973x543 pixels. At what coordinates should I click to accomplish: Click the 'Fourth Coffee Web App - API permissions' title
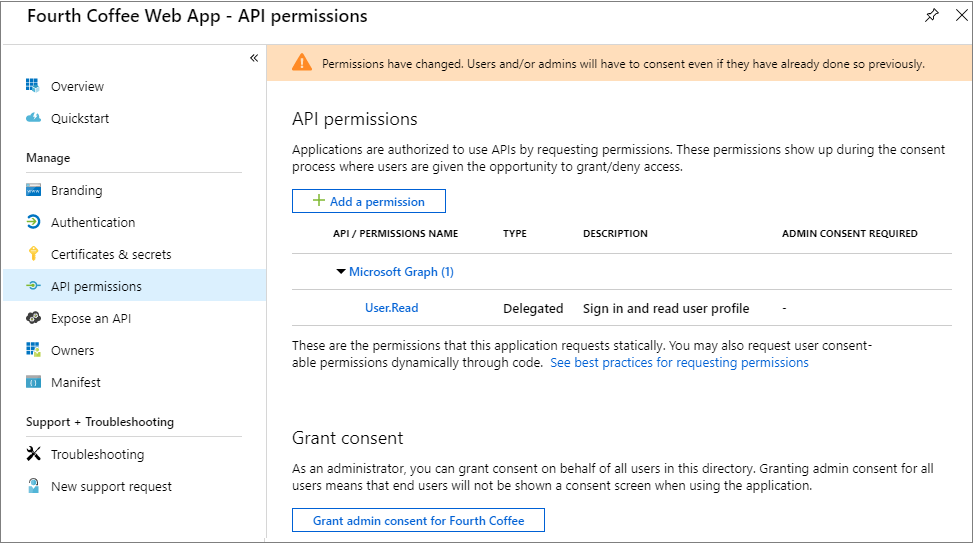click(197, 16)
